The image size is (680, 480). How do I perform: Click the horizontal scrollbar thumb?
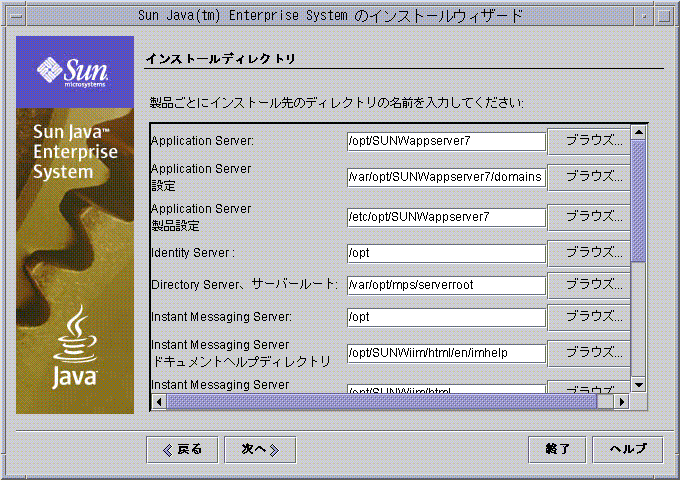coord(382,402)
